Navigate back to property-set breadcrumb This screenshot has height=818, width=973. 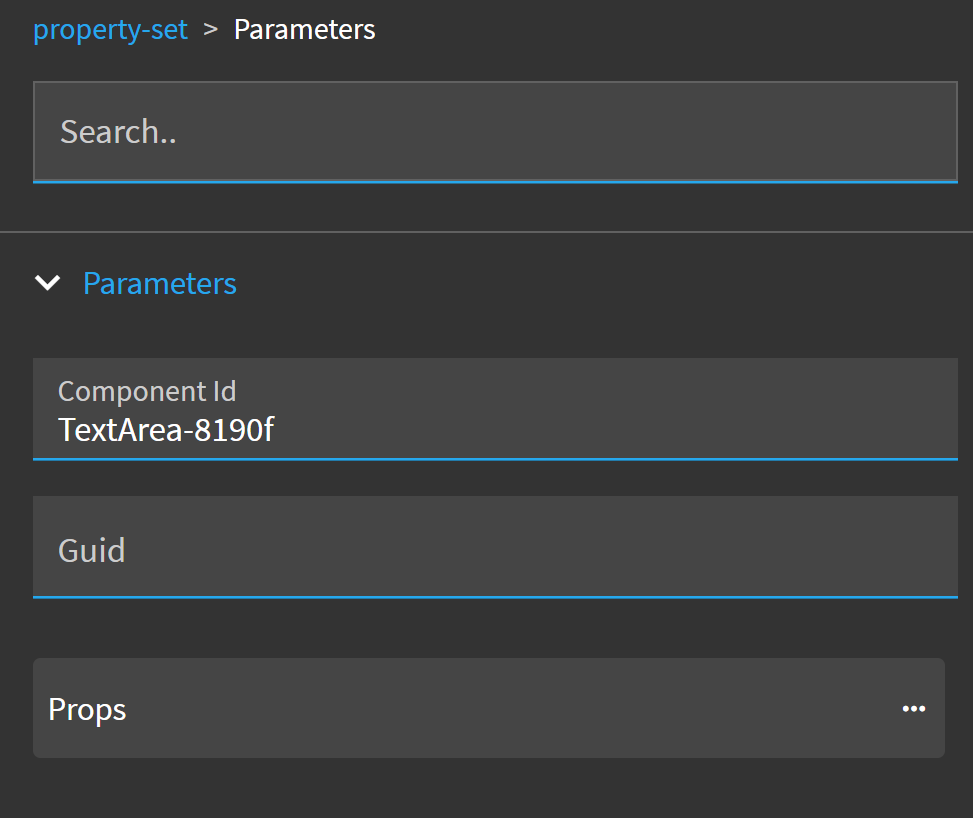point(110,29)
